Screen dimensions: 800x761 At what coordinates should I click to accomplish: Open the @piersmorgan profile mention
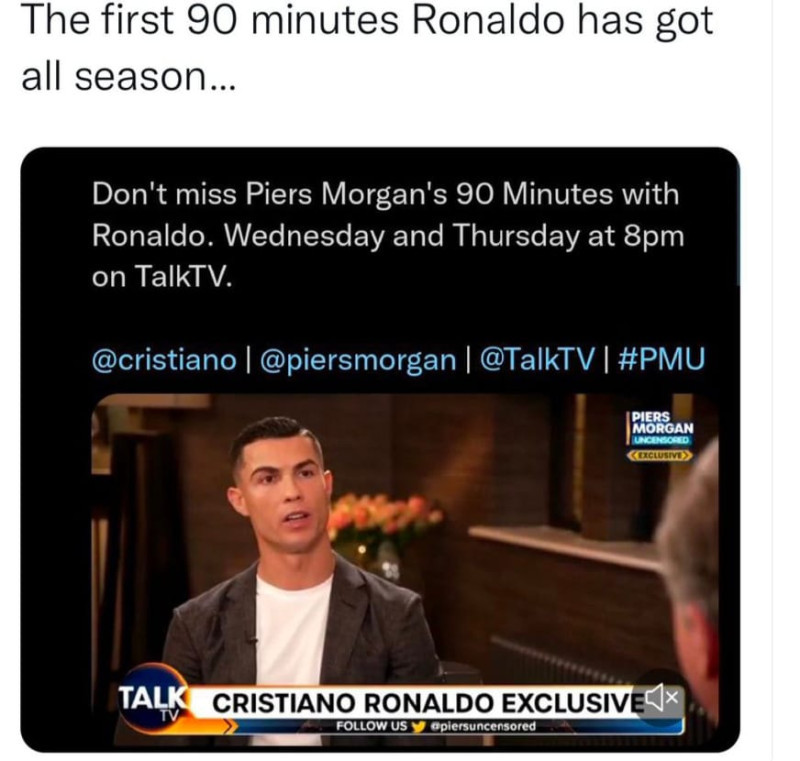point(358,360)
